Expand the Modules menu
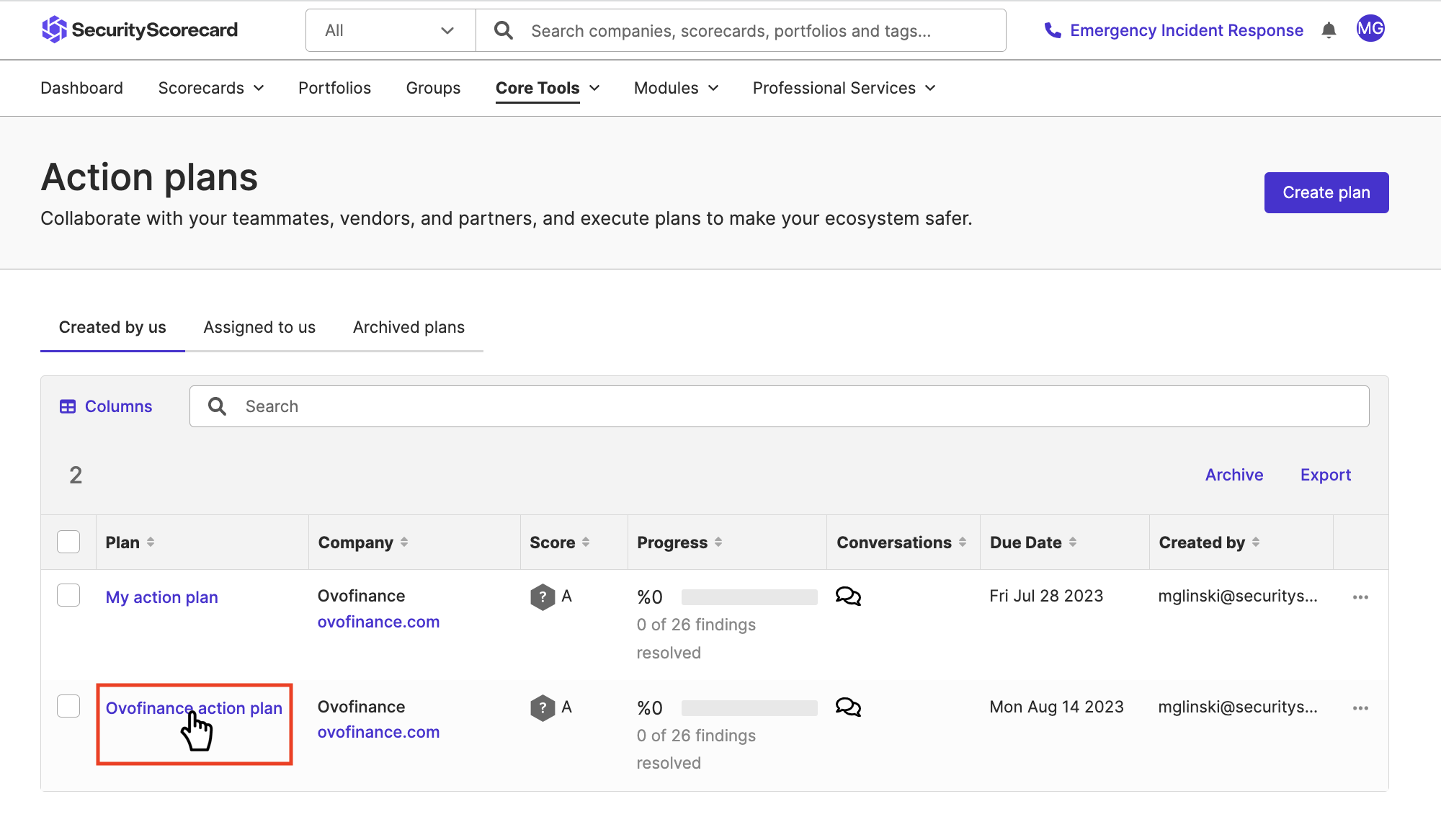 pos(677,88)
